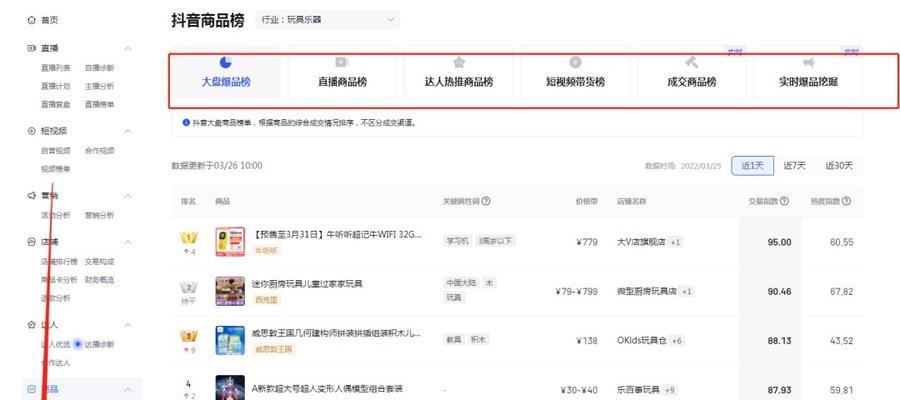Screen dimensions: 900x400
Task: Open 主播分析 in the sidebar
Action: pyautogui.click(x=100, y=86)
